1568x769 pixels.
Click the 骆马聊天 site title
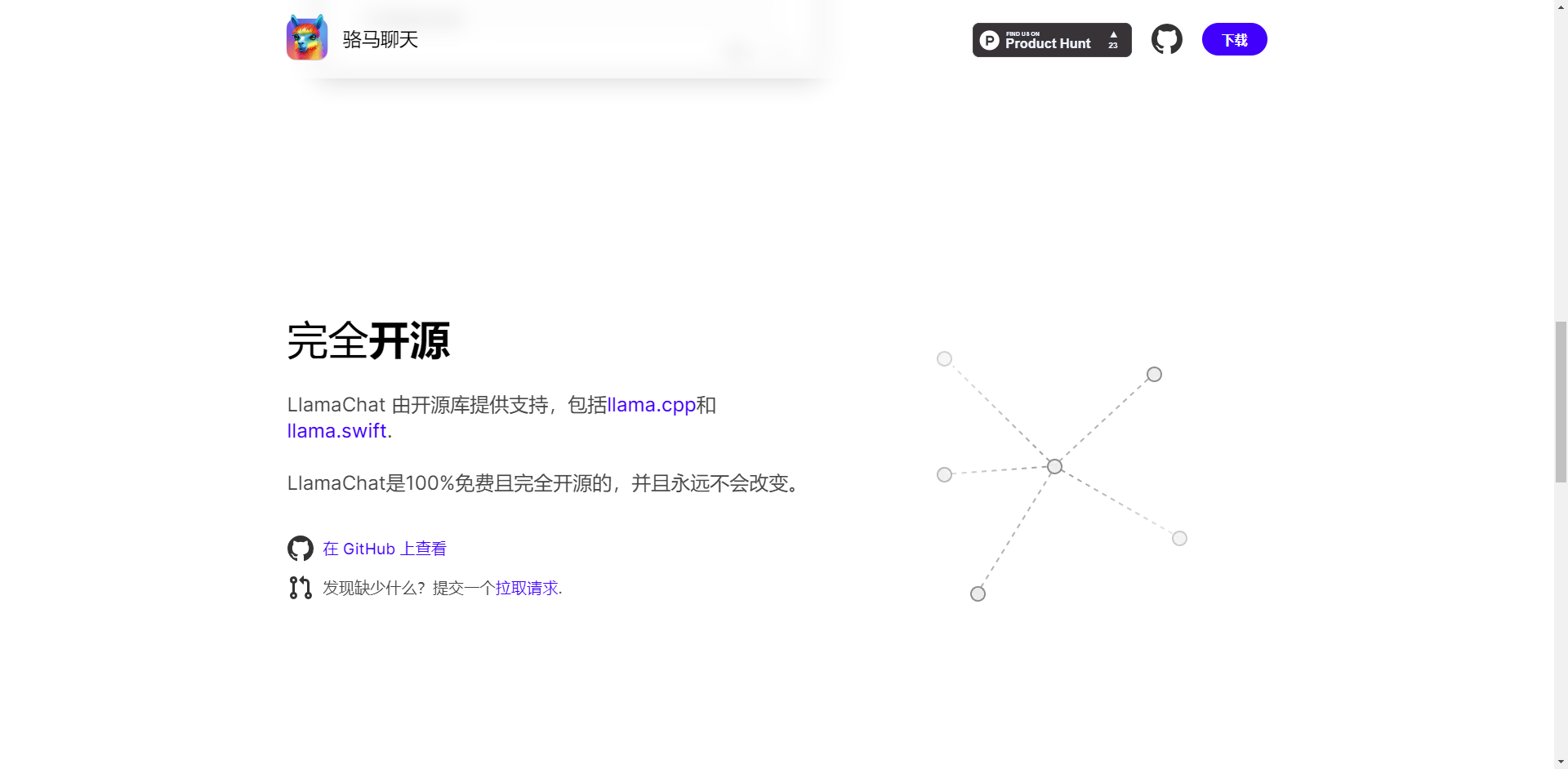coord(381,39)
